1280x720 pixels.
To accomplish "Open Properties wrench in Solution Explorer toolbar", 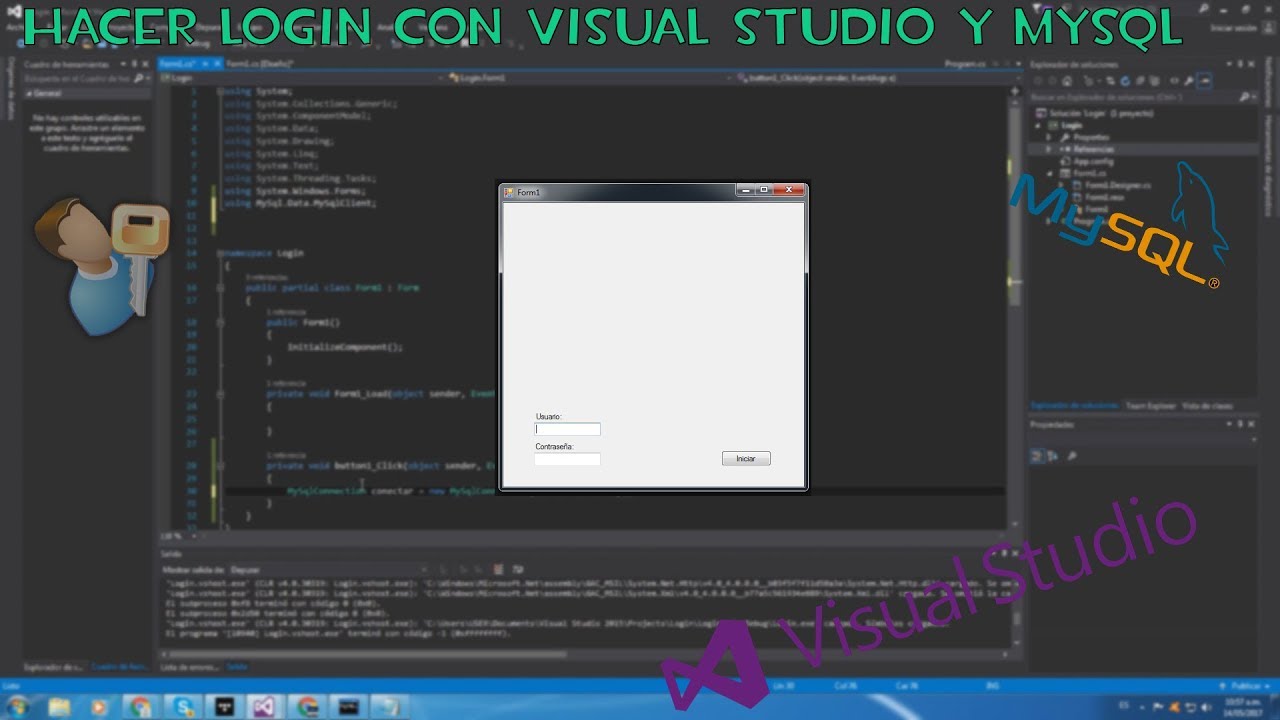I will [x=1189, y=81].
